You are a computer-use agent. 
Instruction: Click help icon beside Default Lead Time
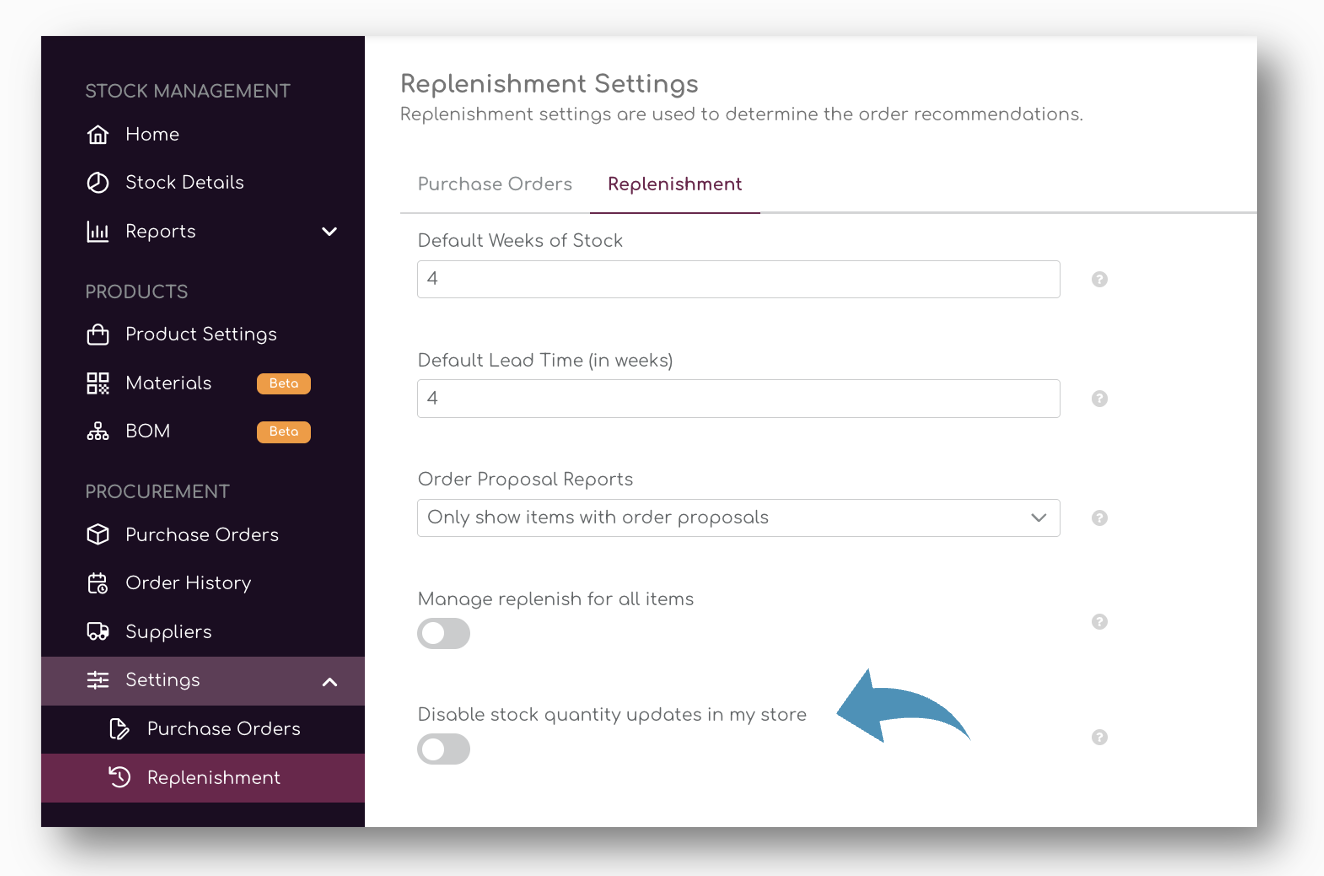coord(1099,398)
